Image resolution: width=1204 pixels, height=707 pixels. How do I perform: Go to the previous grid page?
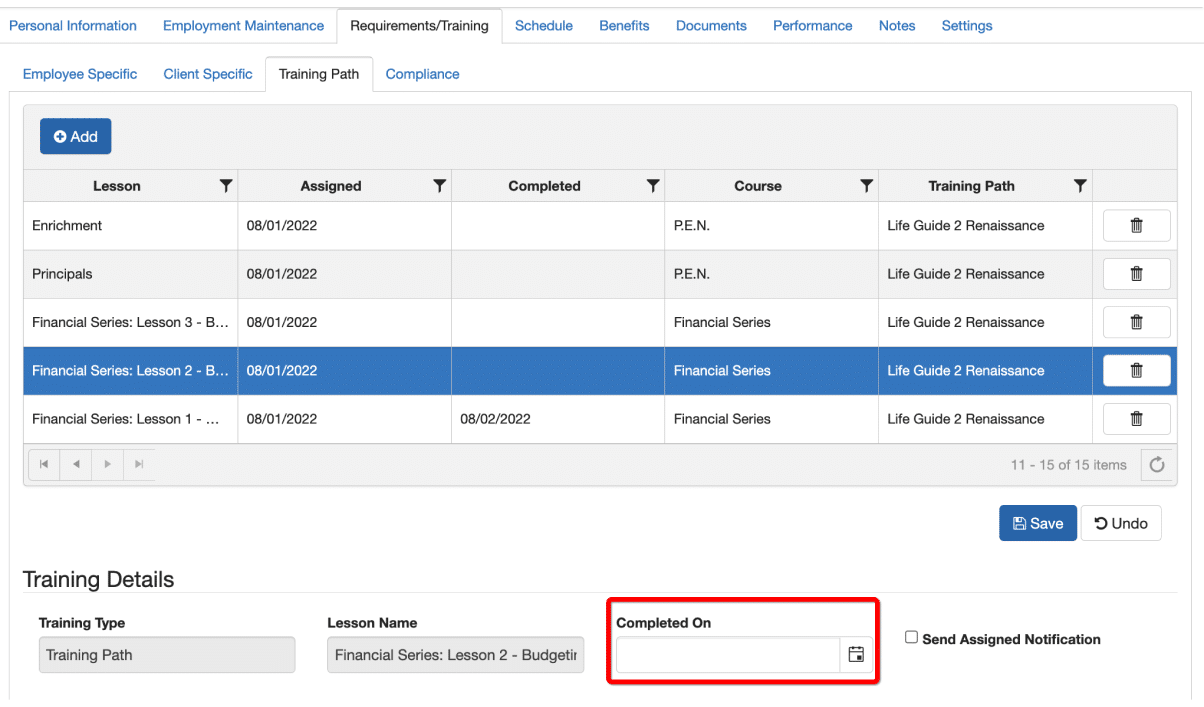coord(76,465)
